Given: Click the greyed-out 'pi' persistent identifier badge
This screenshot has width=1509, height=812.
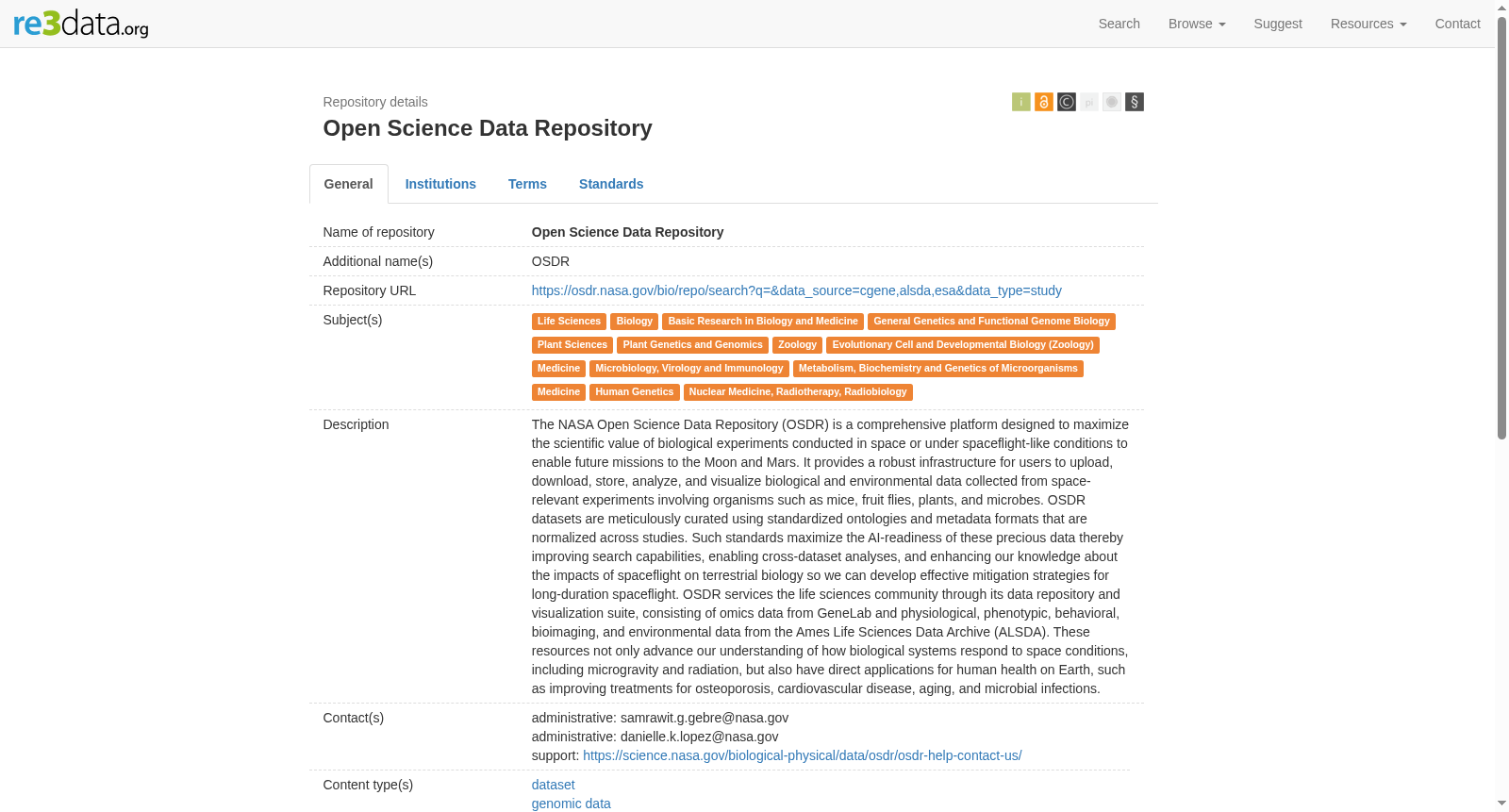Looking at the screenshot, I should coord(1089,102).
